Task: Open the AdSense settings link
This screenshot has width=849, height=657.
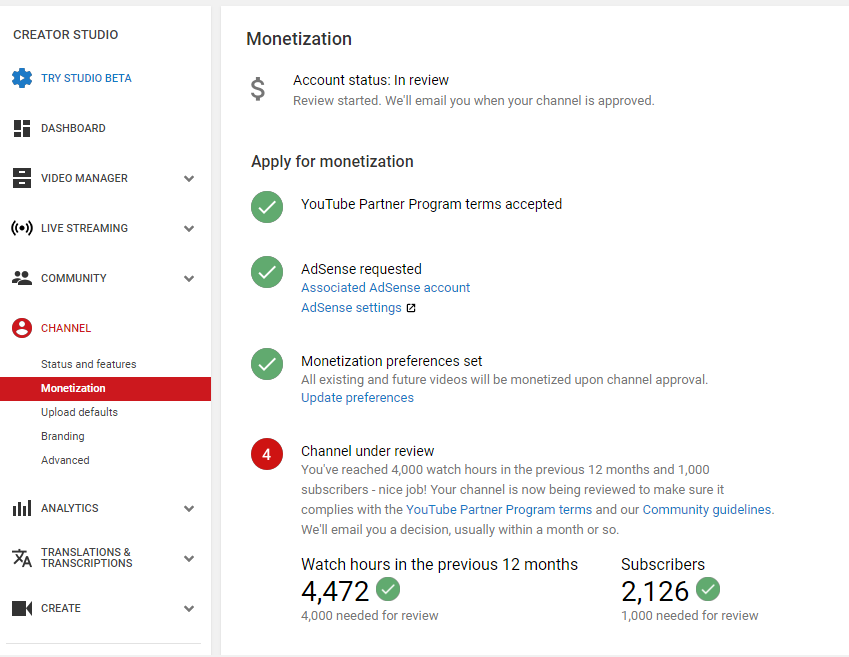Action: (351, 308)
